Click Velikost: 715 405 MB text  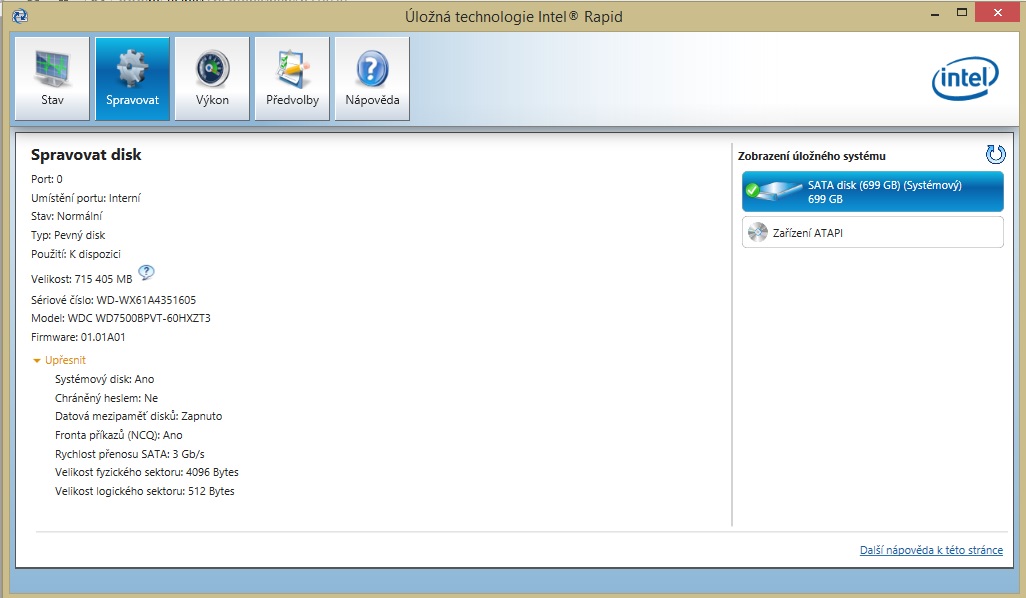click(x=81, y=279)
